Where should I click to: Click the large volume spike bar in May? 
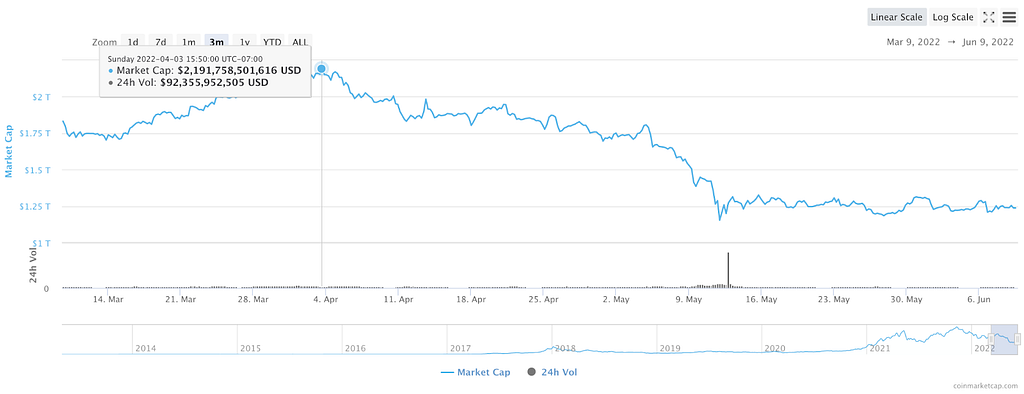[728, 270]
